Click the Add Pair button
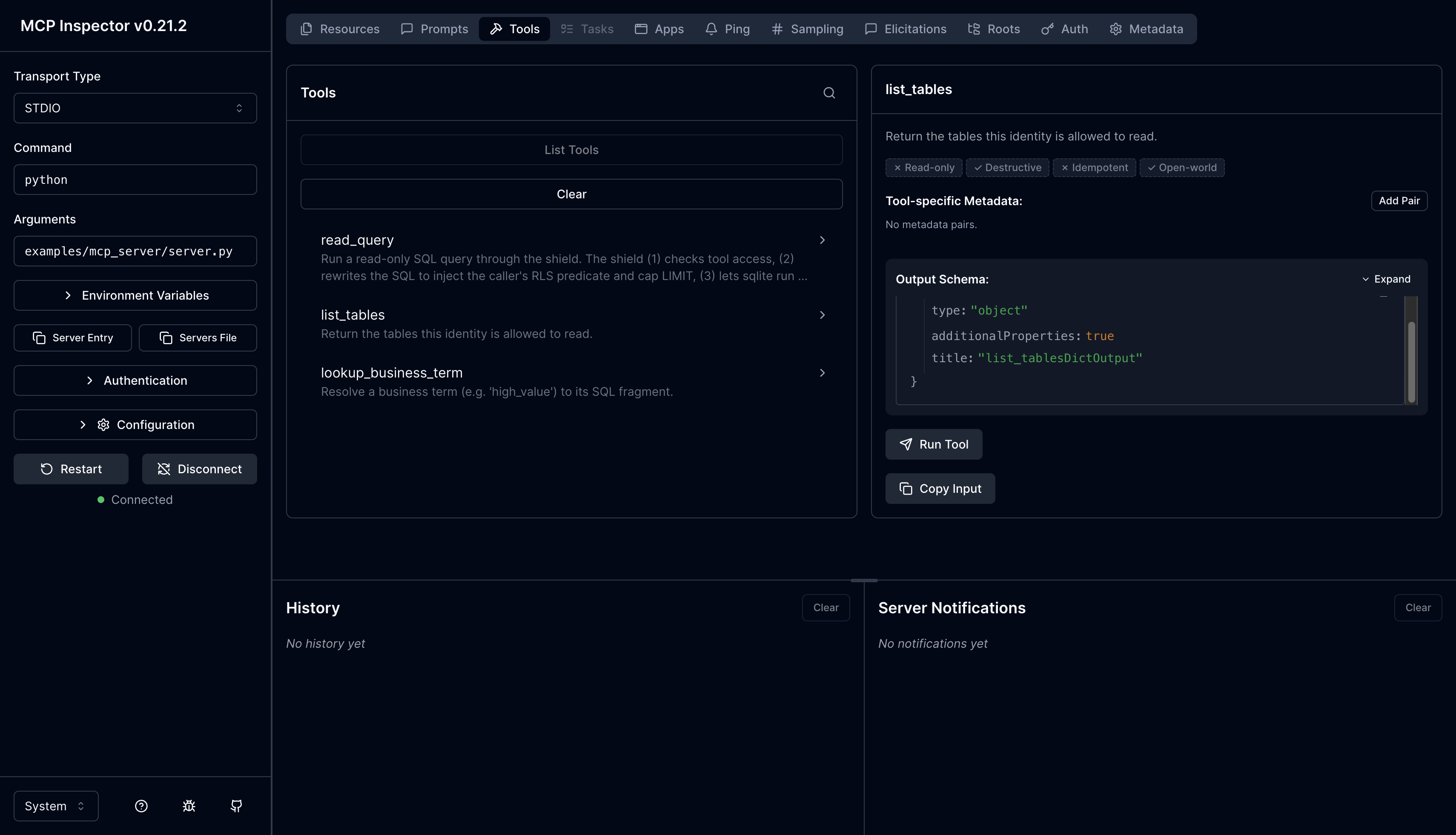The image size is (1456, 835). coord(1399,201)
